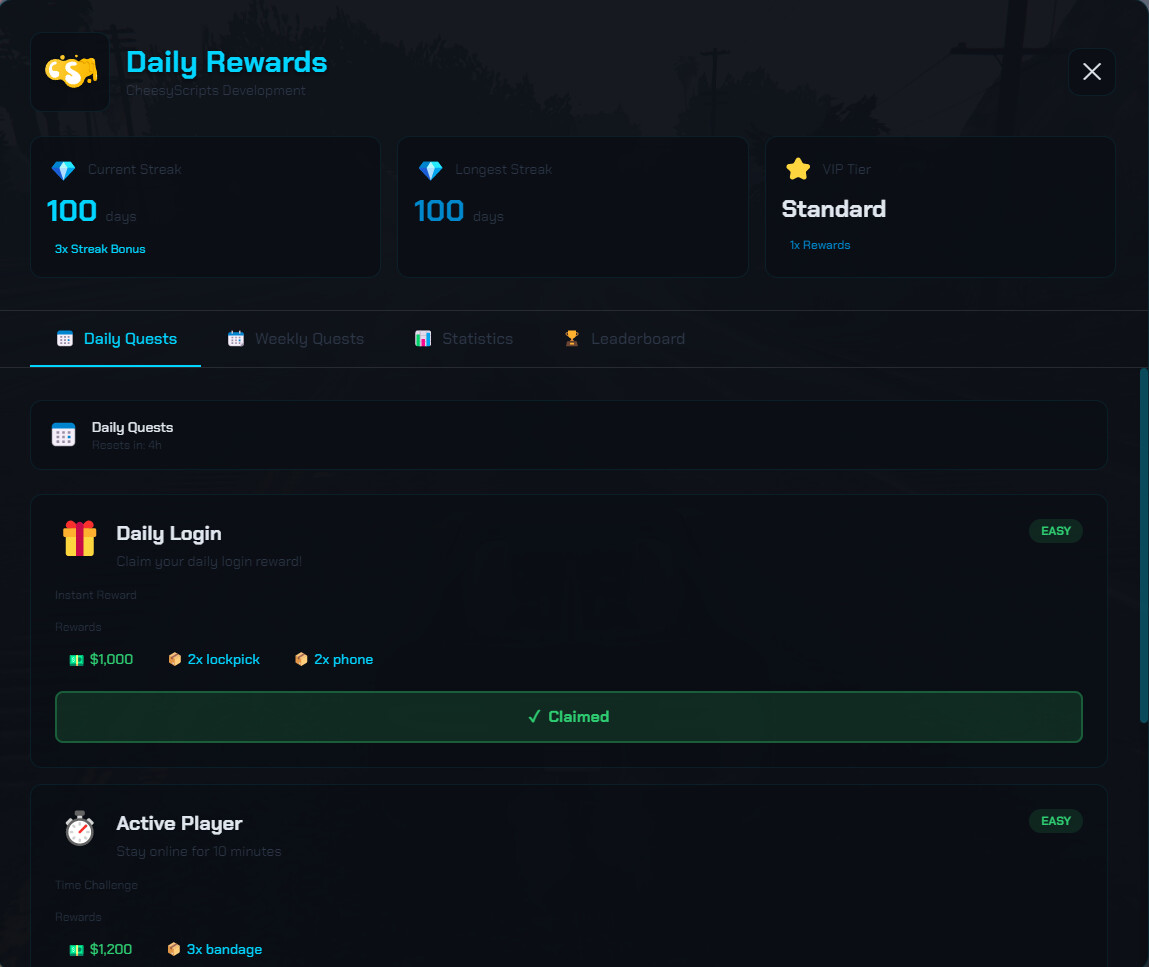Screen dimensions: 1149x967
Task: Click the '$1,200' reward amount
Action: (111, 949)
